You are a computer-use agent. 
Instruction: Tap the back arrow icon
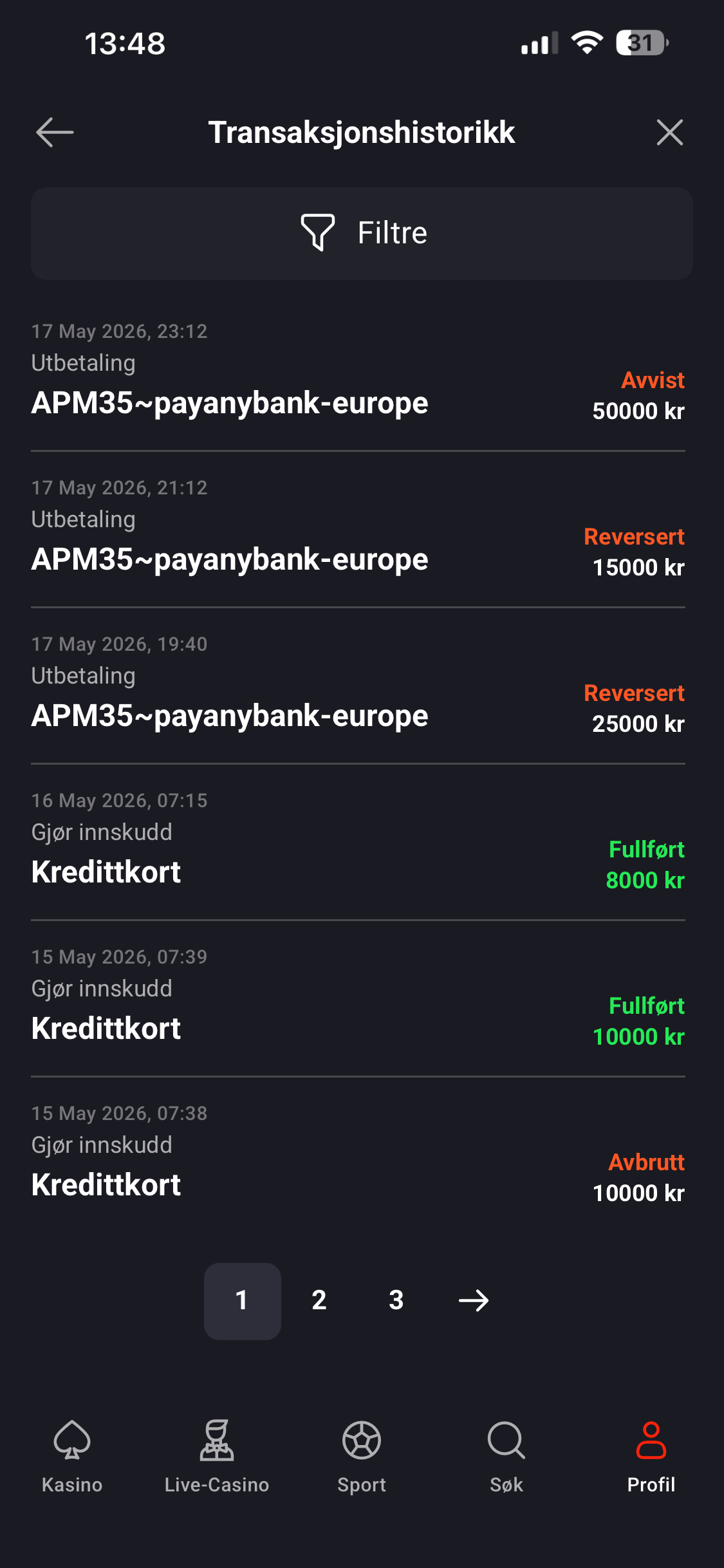click(x=55, y=133)
